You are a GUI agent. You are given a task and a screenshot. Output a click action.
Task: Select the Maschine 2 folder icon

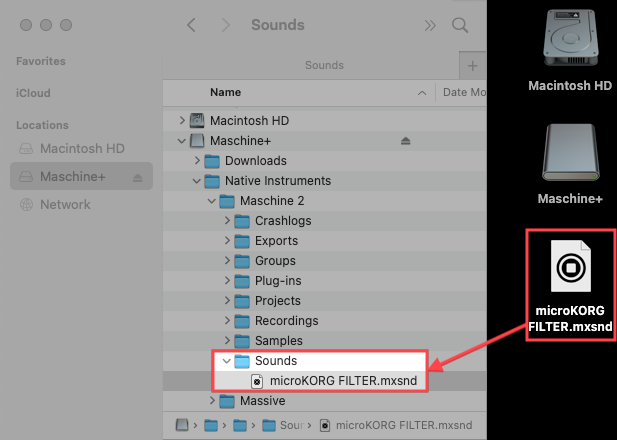coord(227,201)
